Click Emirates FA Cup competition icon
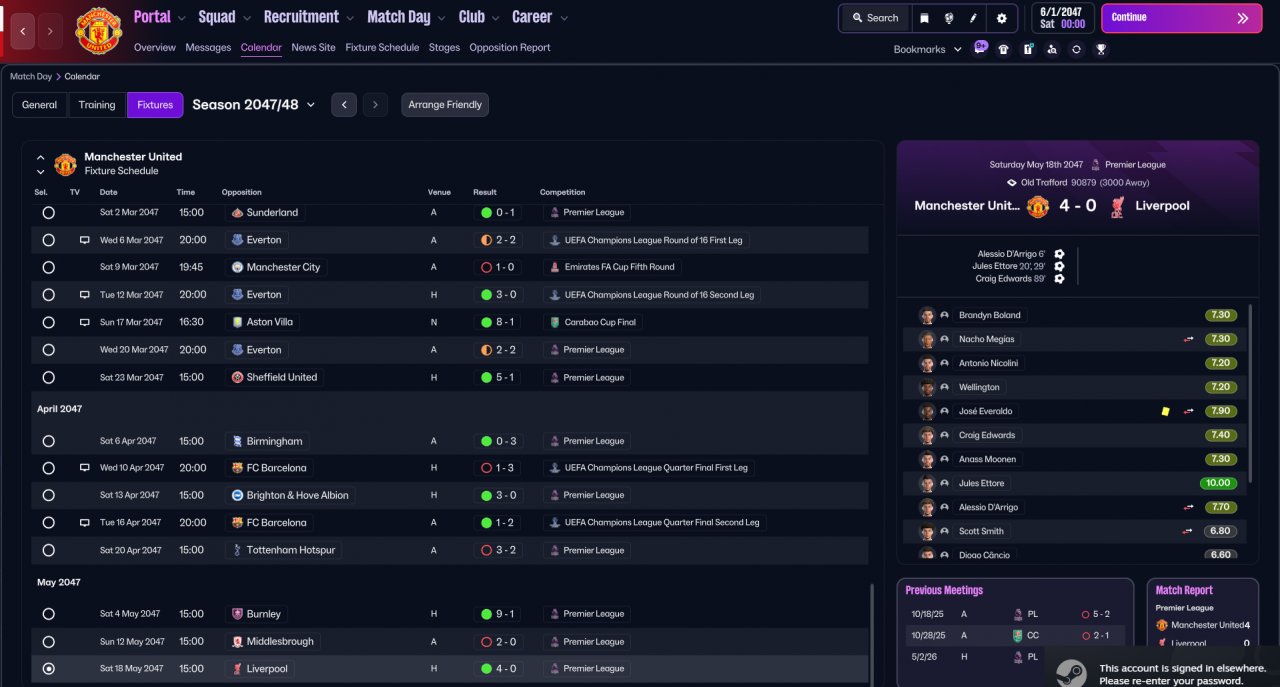 pyautogui.click(x=555, y=268)
